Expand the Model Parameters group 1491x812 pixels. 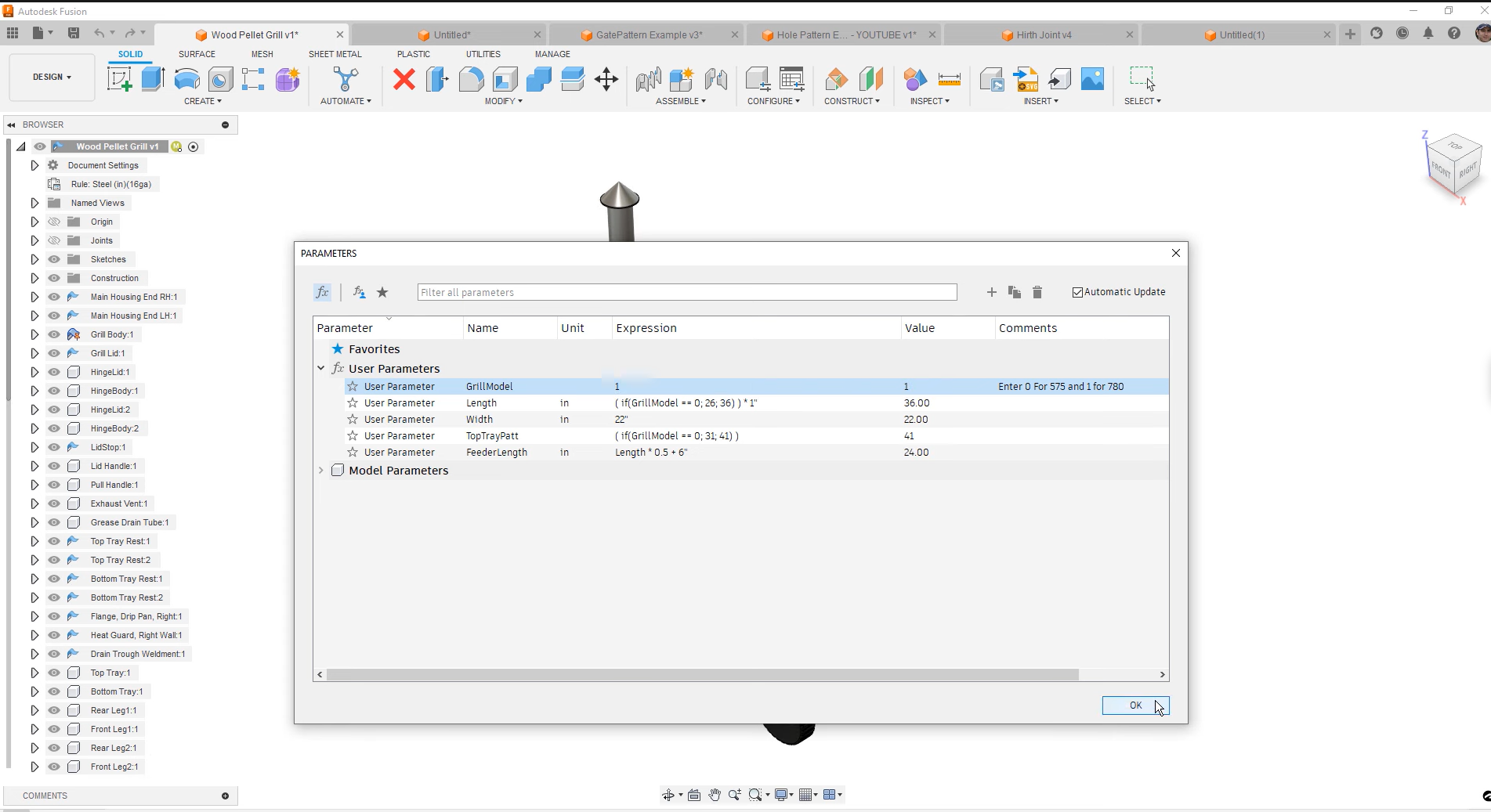coord(320,471)
